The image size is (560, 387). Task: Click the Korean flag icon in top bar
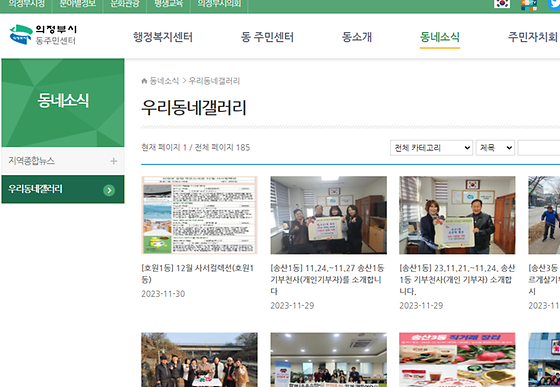click(x=502, y=4)
